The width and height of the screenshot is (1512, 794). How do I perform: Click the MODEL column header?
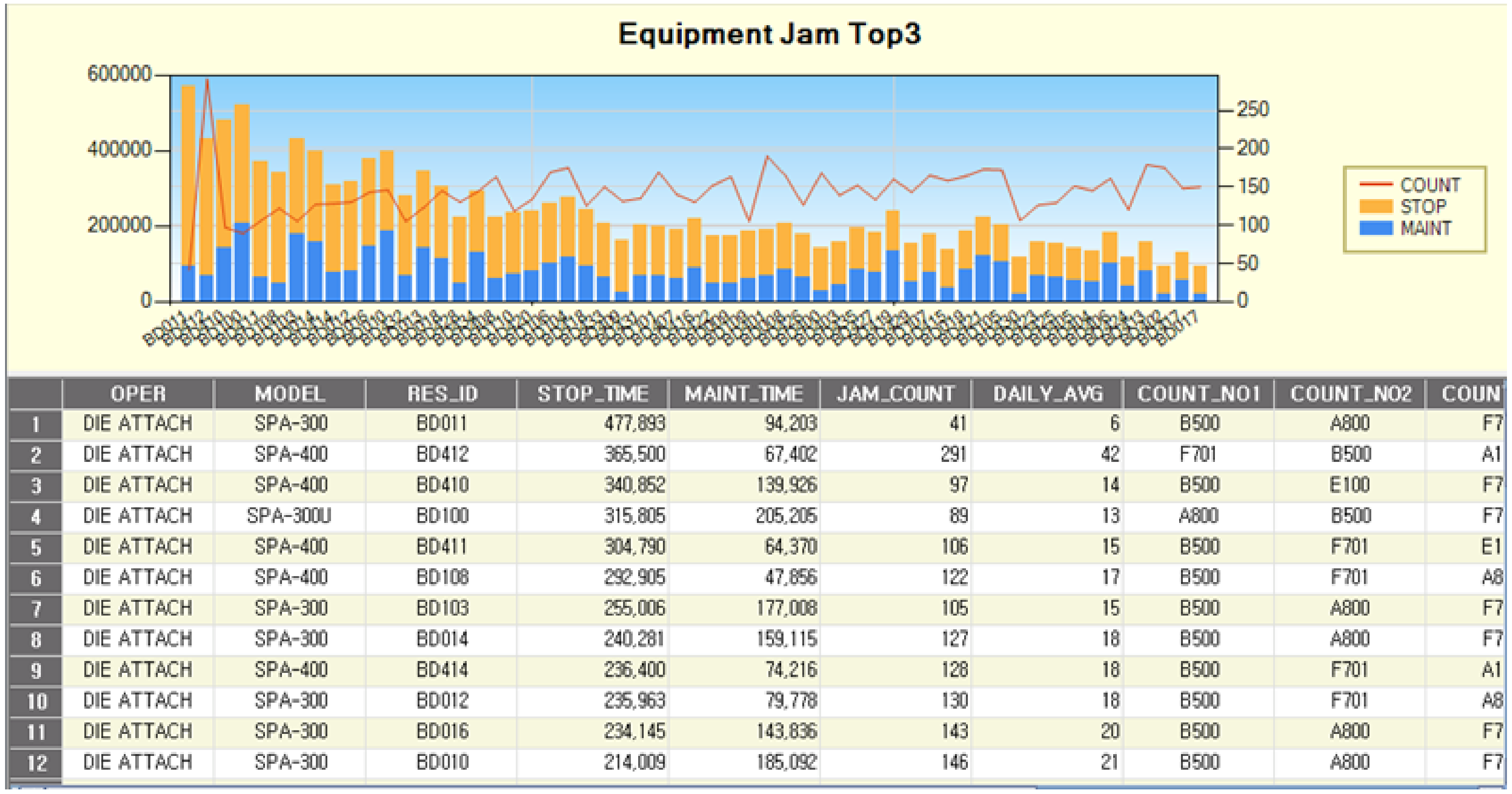point(289,394)
